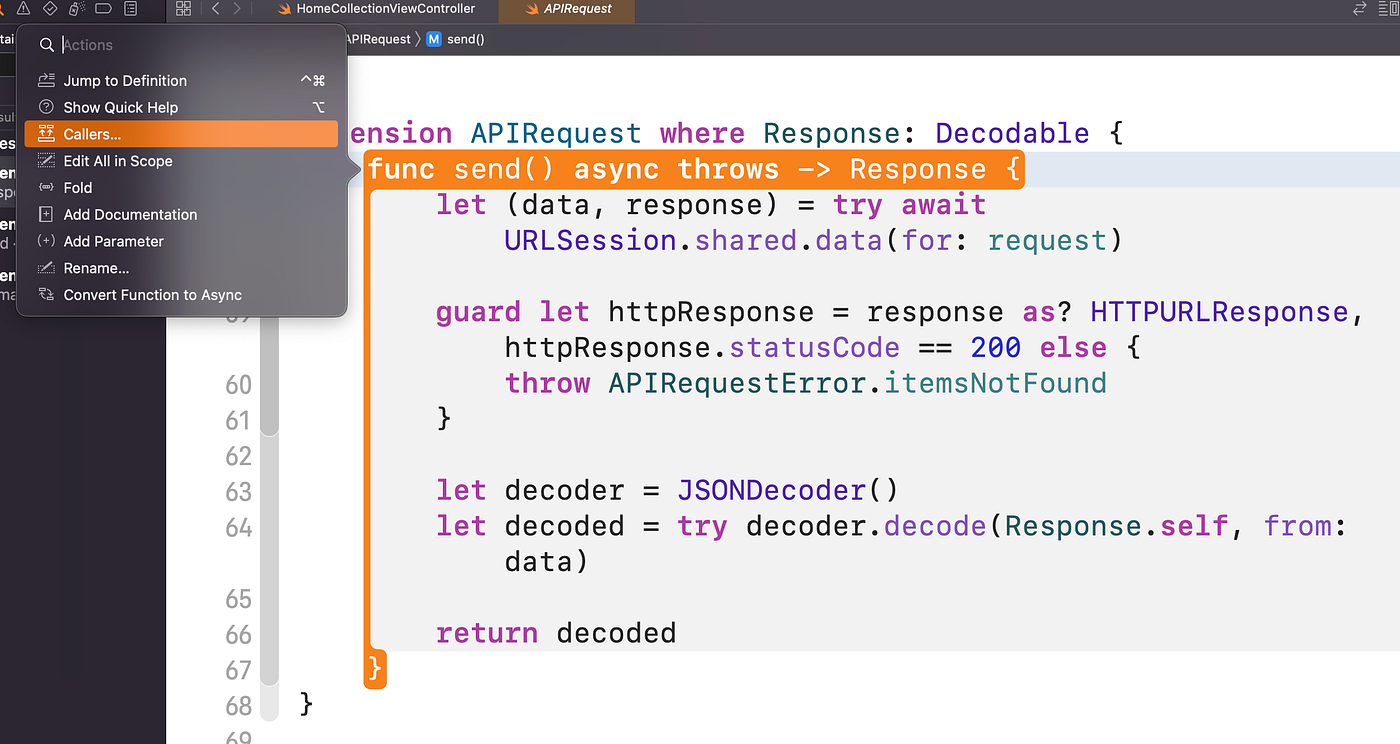Select Add Documentation from the list
The image size is (1400, 744).
point(128,214)
